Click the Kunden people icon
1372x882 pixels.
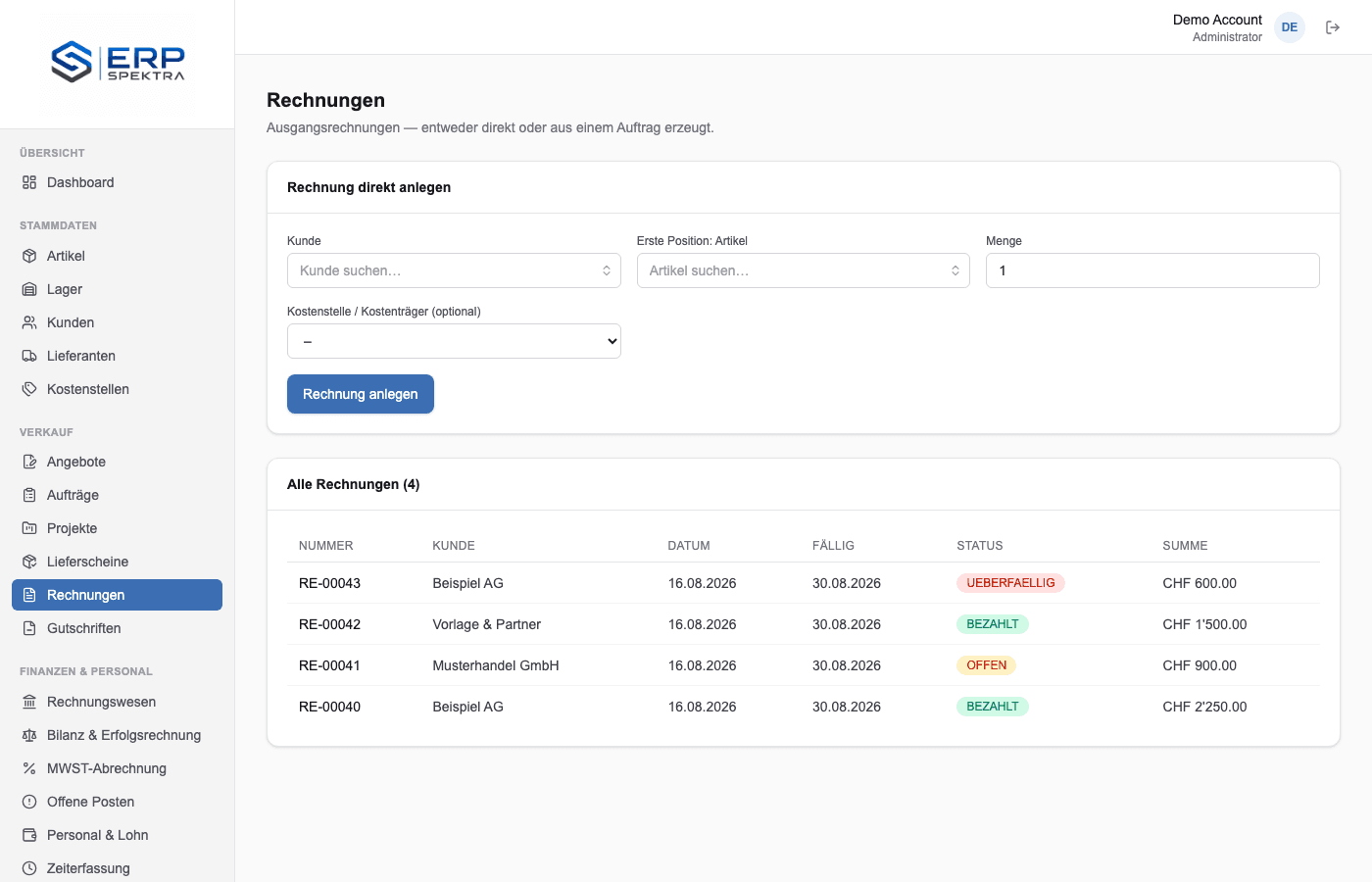coord(29,322)
